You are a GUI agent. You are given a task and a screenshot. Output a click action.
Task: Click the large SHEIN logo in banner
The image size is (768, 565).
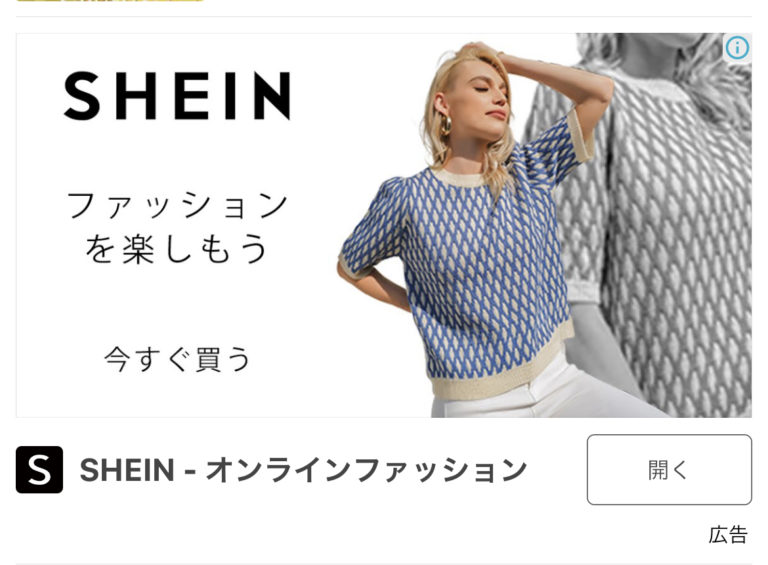point(178,96)
